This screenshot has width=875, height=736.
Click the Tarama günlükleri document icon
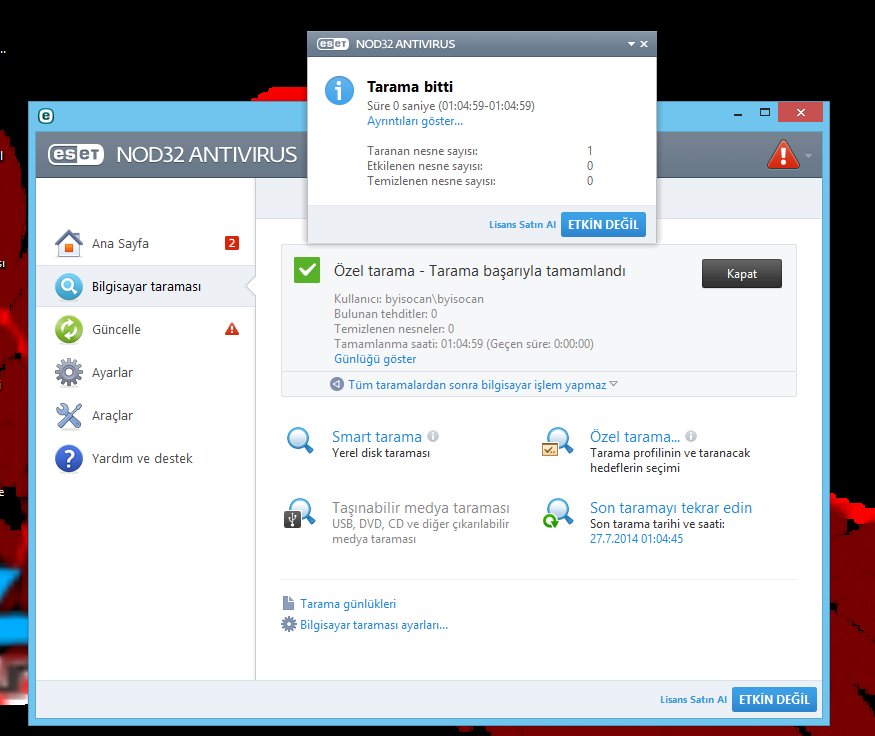(288, 603)
